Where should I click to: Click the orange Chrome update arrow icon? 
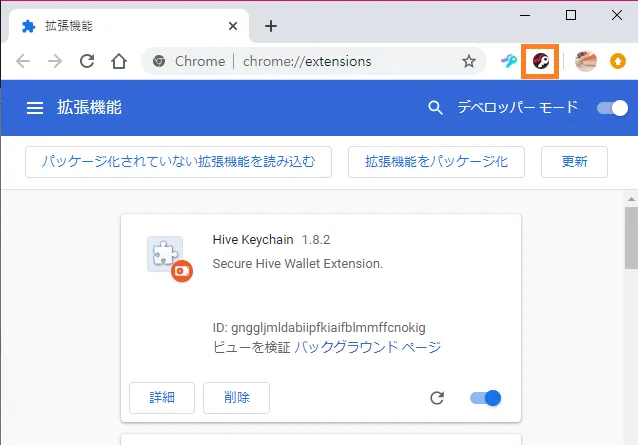618,61
